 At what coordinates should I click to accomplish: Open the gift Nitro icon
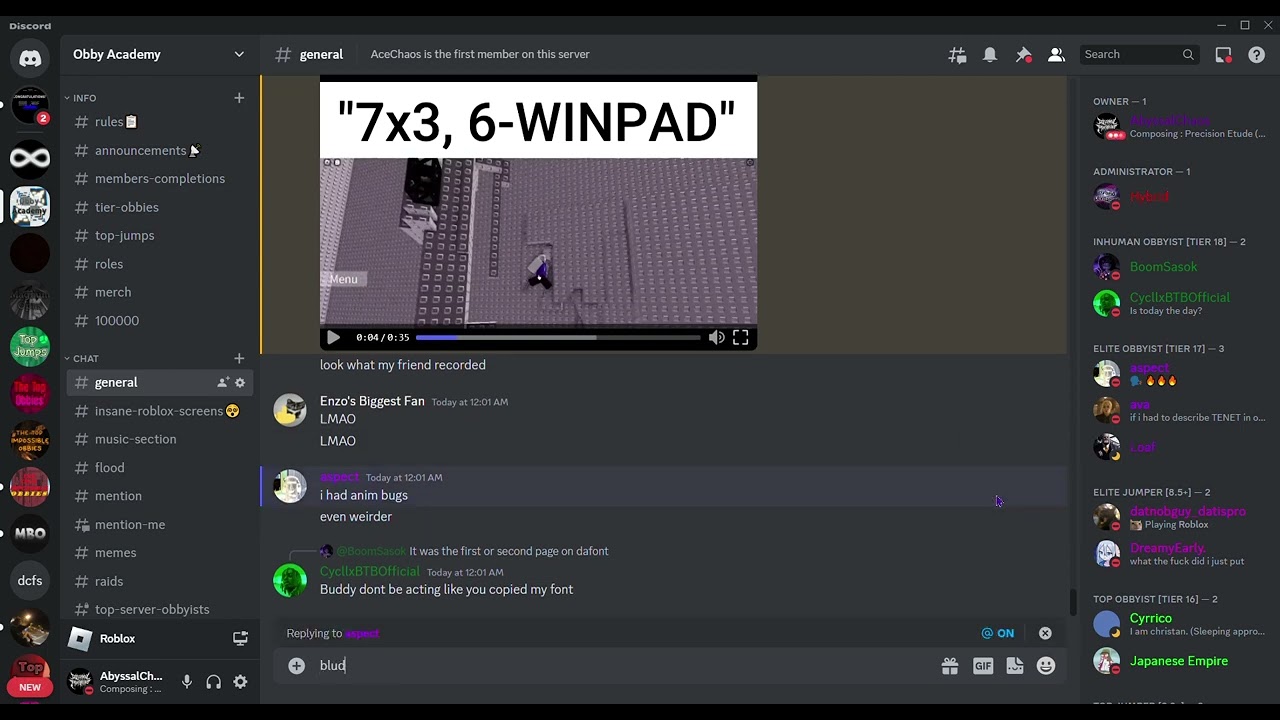coord(950,666)
